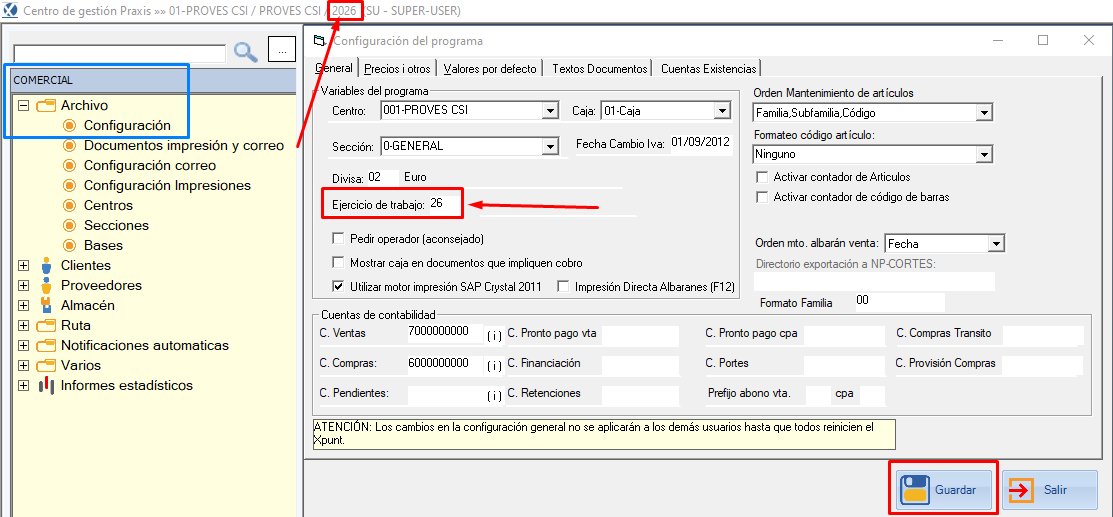Open the Sección dropdown
This screenshot has width=1113, height=517.
click(x=549, y=146)
